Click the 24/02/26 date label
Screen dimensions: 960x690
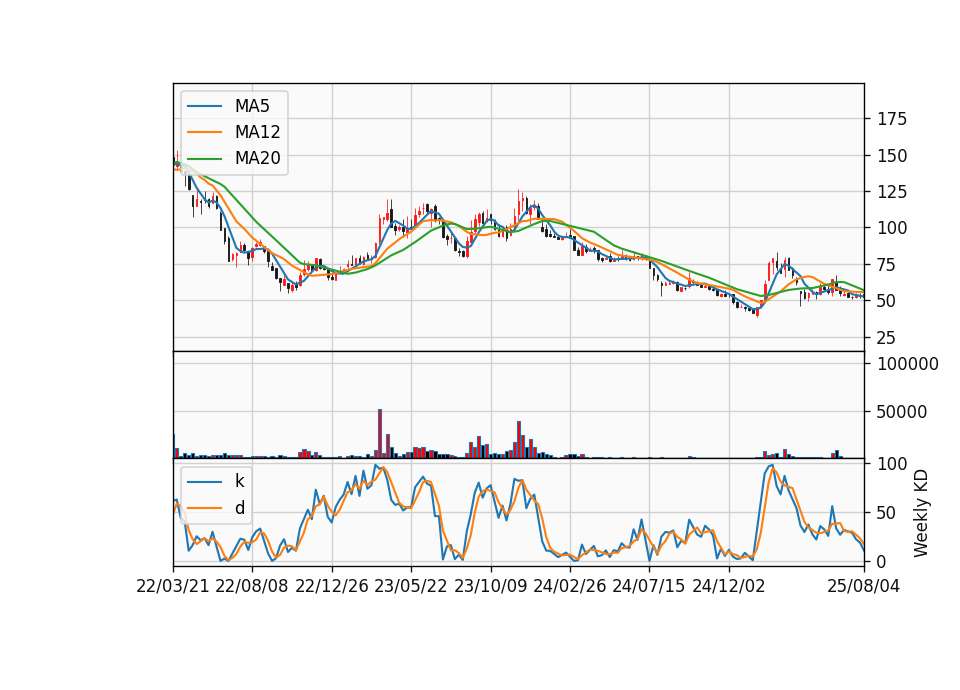570,586
